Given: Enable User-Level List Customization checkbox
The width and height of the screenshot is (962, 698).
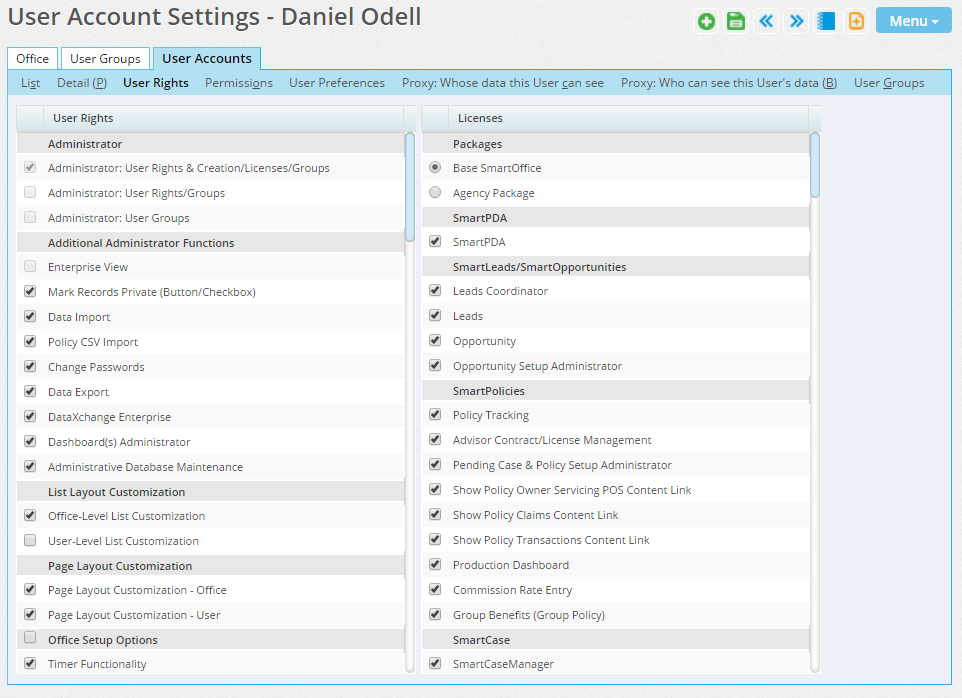Looking at the screenshot, I should coord(30,541).
